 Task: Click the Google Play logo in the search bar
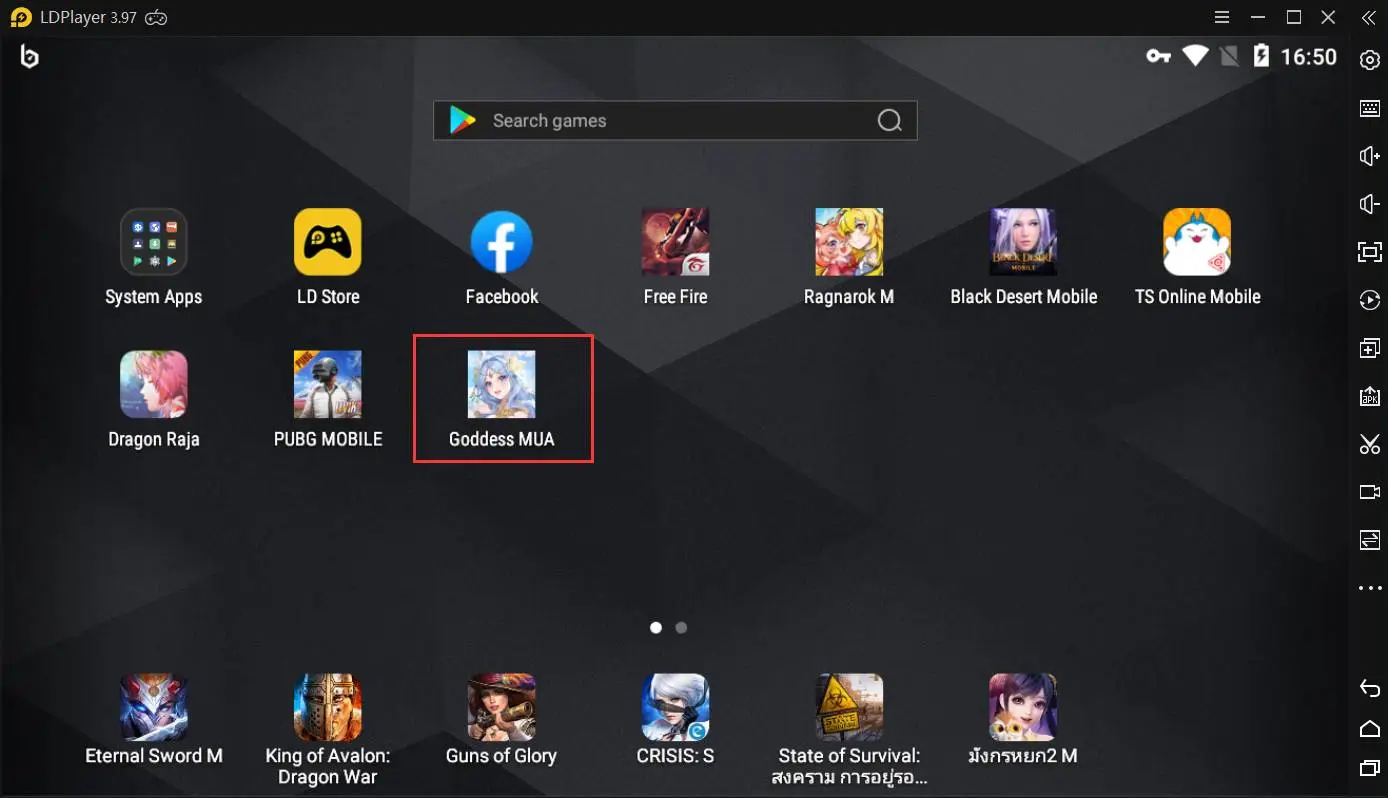click(463, 121)
